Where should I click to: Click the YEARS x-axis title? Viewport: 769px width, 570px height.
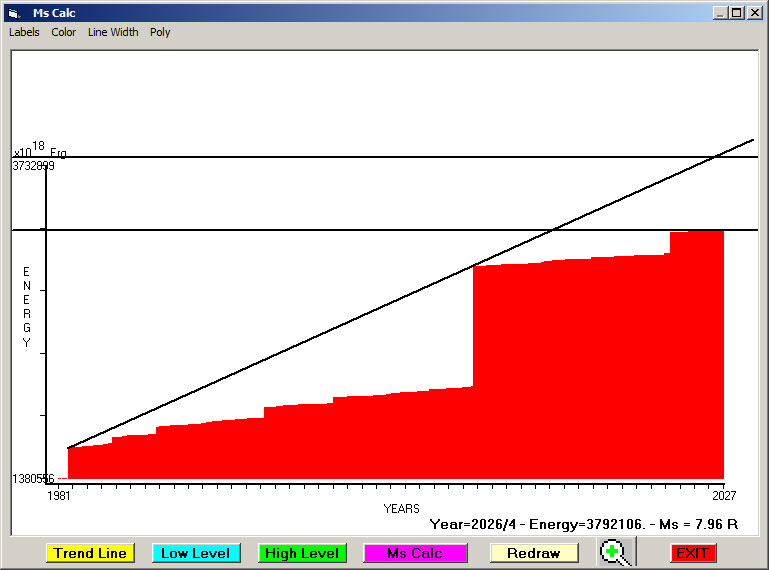(x=401, y=509)
